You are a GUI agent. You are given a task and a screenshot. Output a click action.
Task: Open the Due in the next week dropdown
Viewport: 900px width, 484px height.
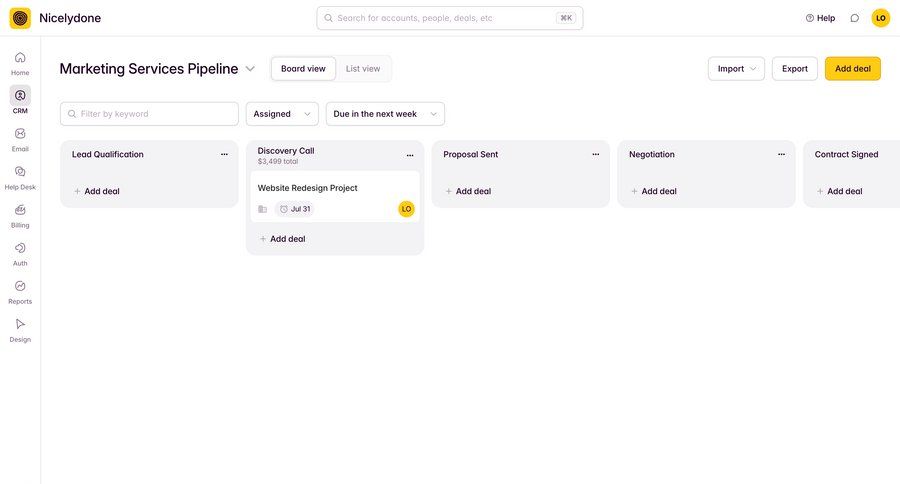[385, 114]
